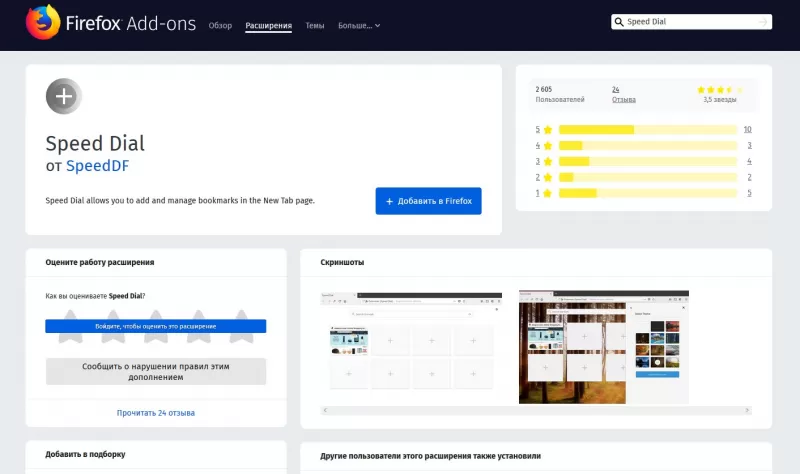The width and height of the screenshot is (800, 474).
Task: Click the 2 605 Пользователей stat
Action: click(560, 94)
